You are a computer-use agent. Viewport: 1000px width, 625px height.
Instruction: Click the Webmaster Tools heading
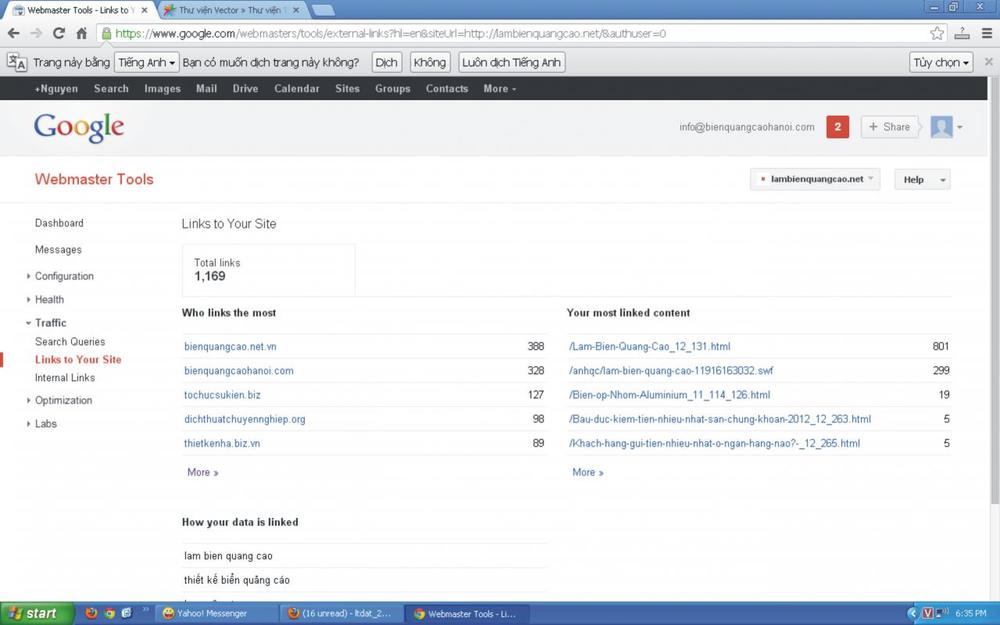pos(94,179)
